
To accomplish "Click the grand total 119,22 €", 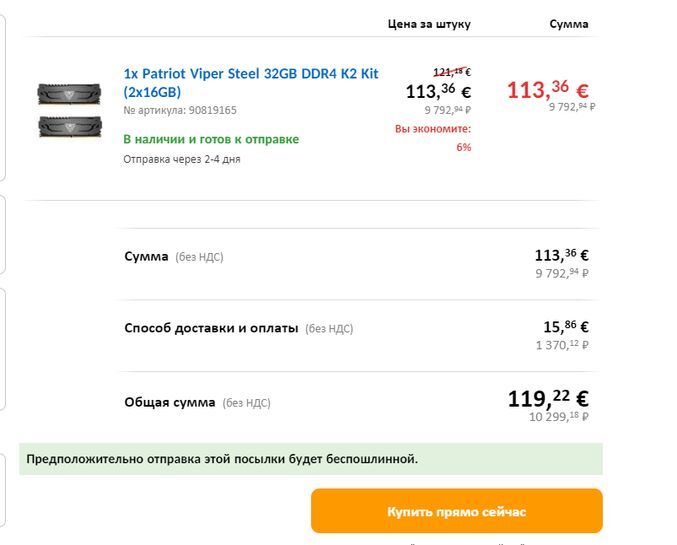I will 548,398.
